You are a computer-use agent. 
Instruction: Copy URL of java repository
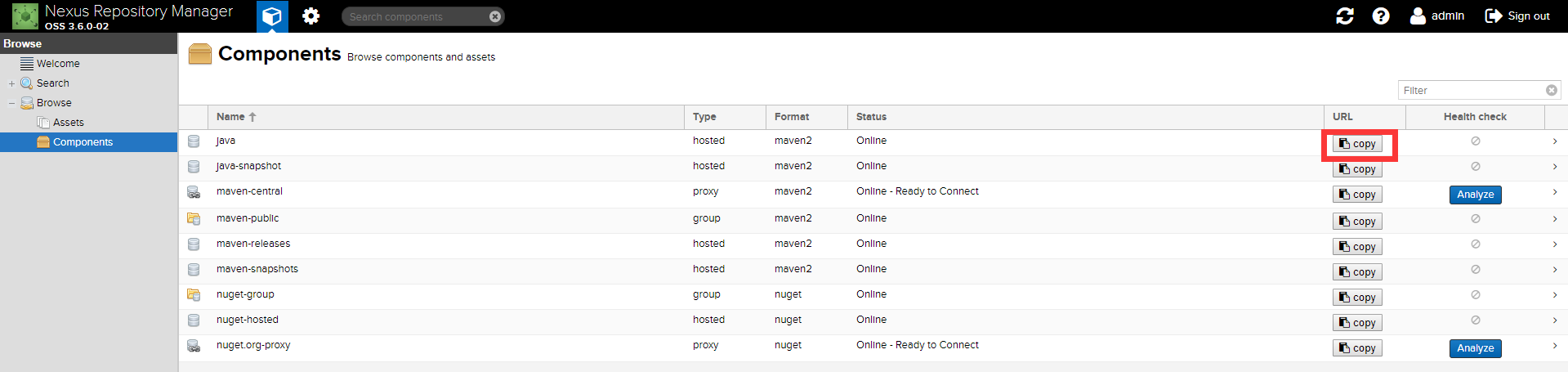[1357, 144]
